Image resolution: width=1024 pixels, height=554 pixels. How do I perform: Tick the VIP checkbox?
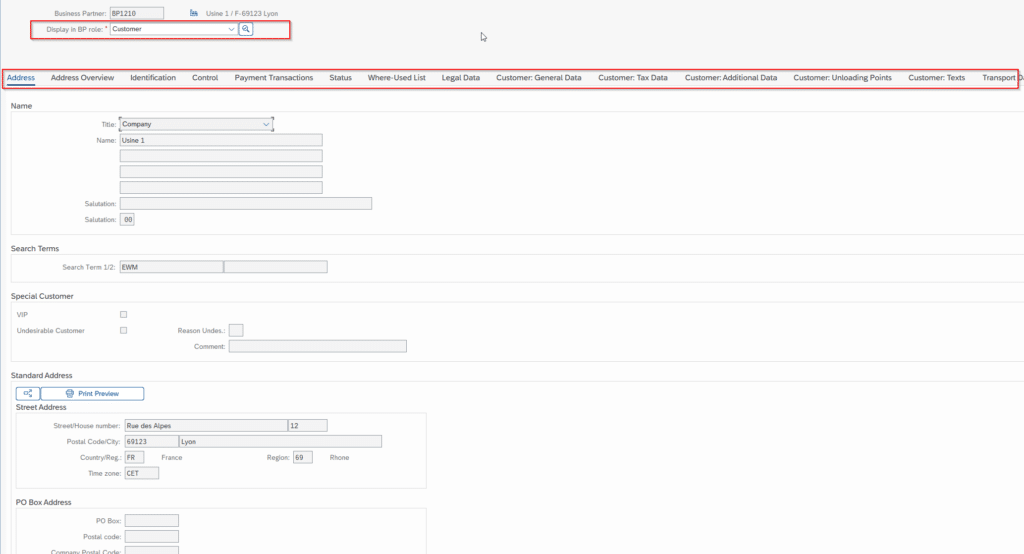coord(123,314)
